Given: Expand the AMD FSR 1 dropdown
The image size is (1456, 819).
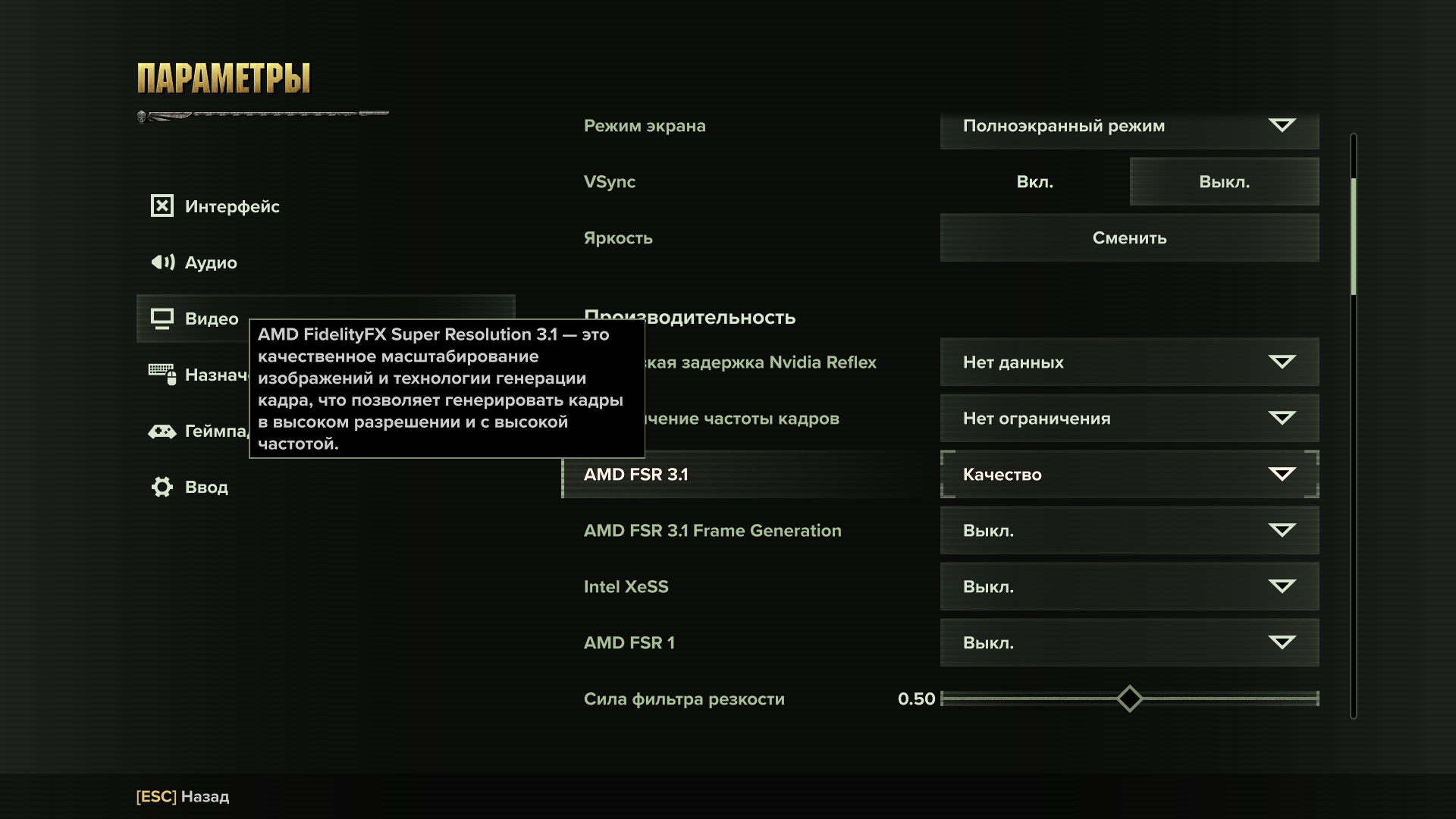Looking at the screenshot, I should pyautogui.click(x=1129, y=643).
